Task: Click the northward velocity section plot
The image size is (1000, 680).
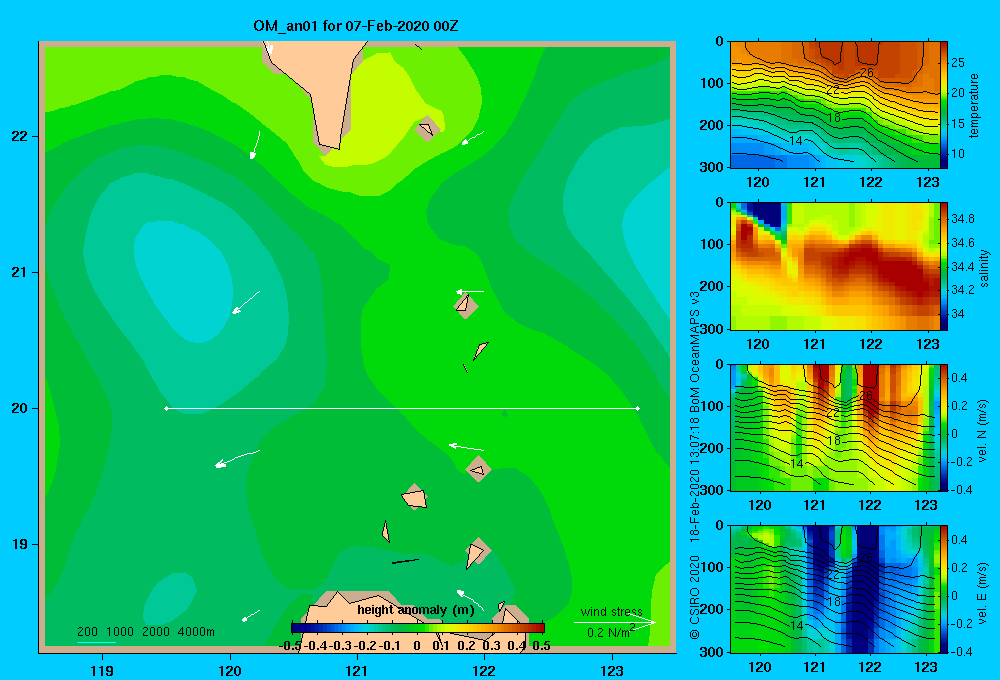Action: (835, 427)
